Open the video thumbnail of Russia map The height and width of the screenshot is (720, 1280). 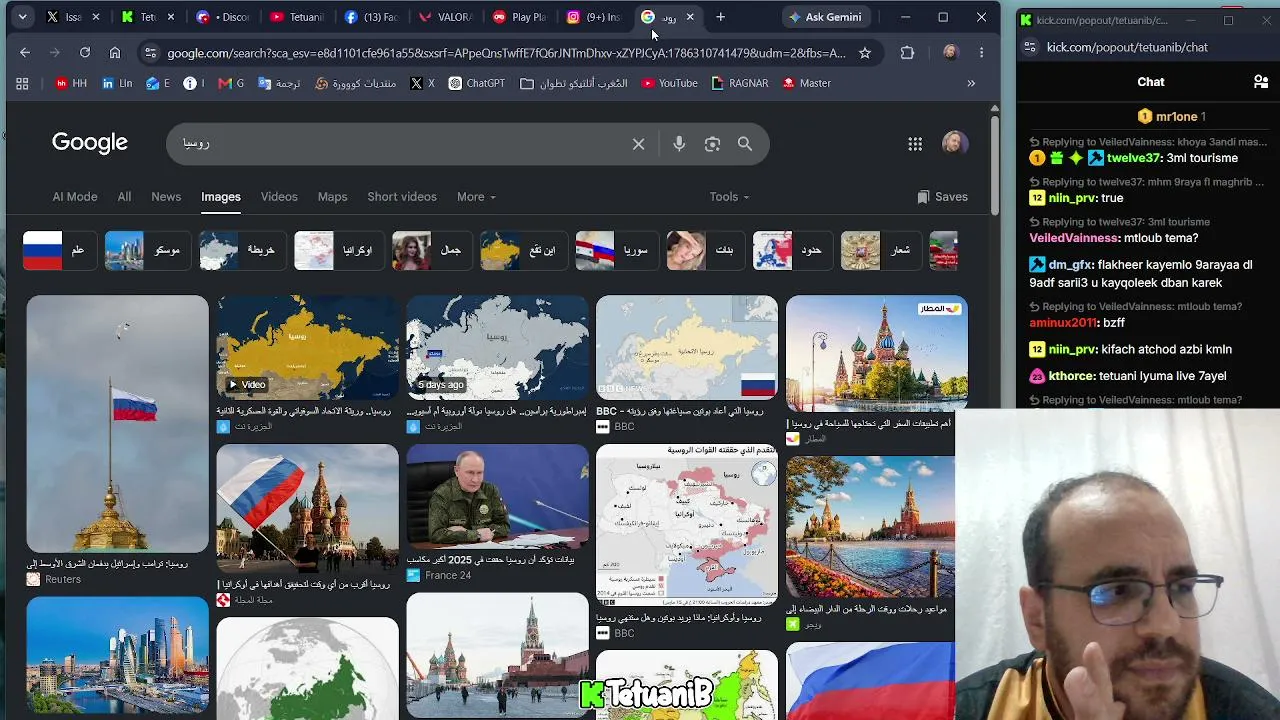[x=307, y=348]
